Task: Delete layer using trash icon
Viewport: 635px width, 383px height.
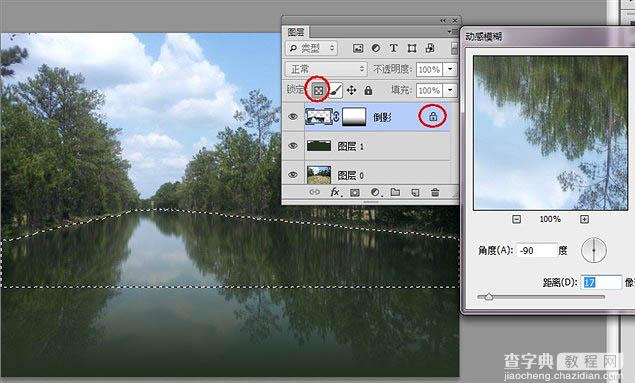Action: point(435,192)
